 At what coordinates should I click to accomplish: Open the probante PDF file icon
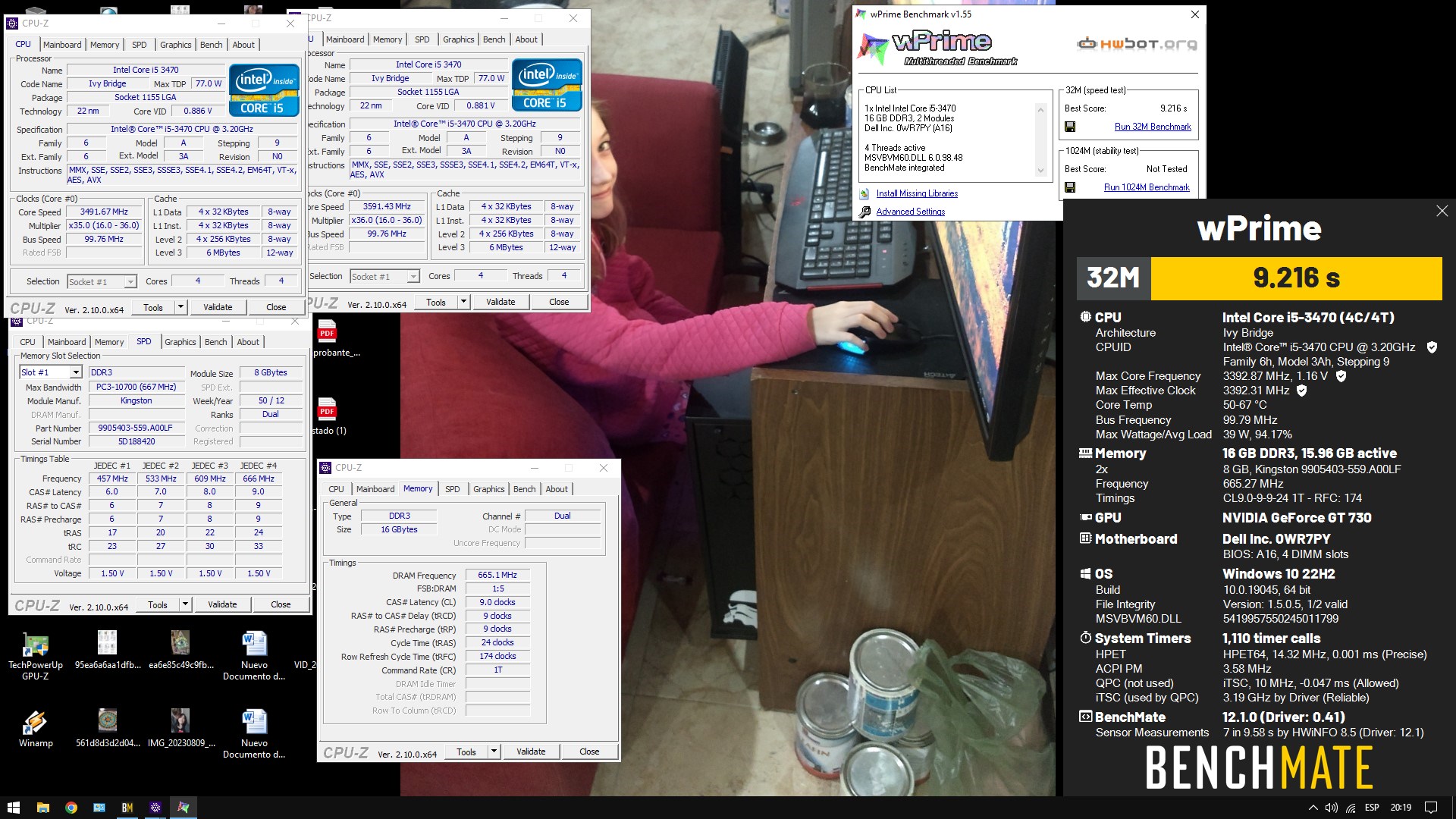pos(328,331)
